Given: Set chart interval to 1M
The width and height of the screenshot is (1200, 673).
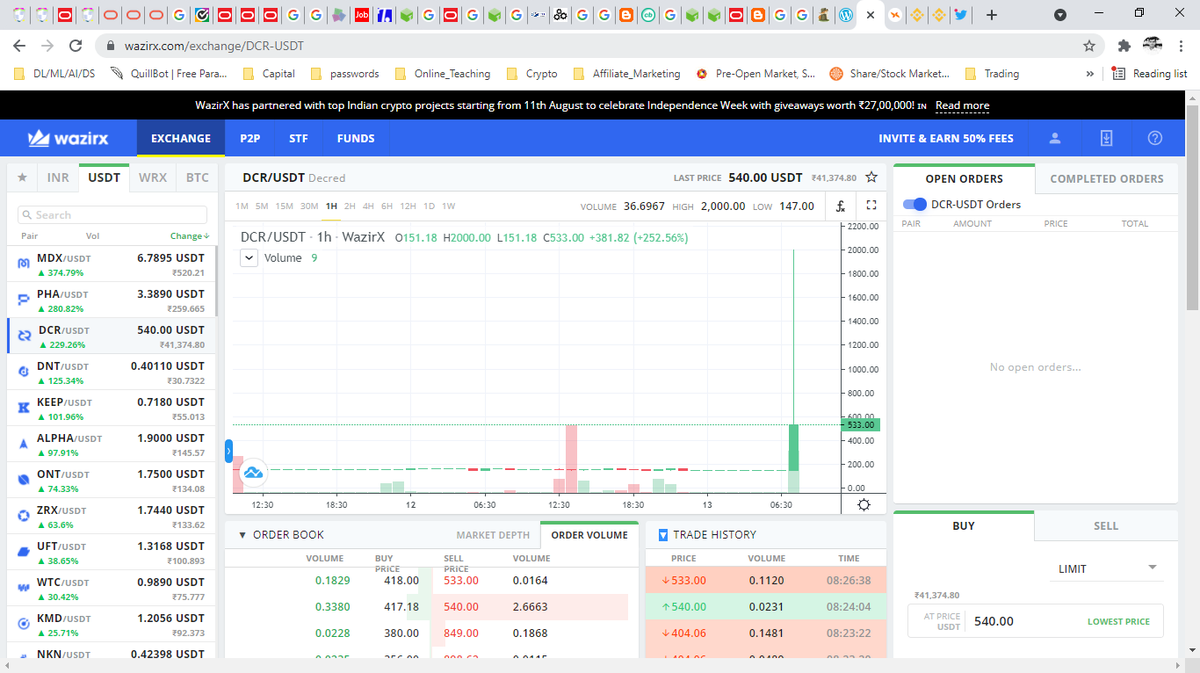Looking at the screenshot, I should tap(242, 206).
